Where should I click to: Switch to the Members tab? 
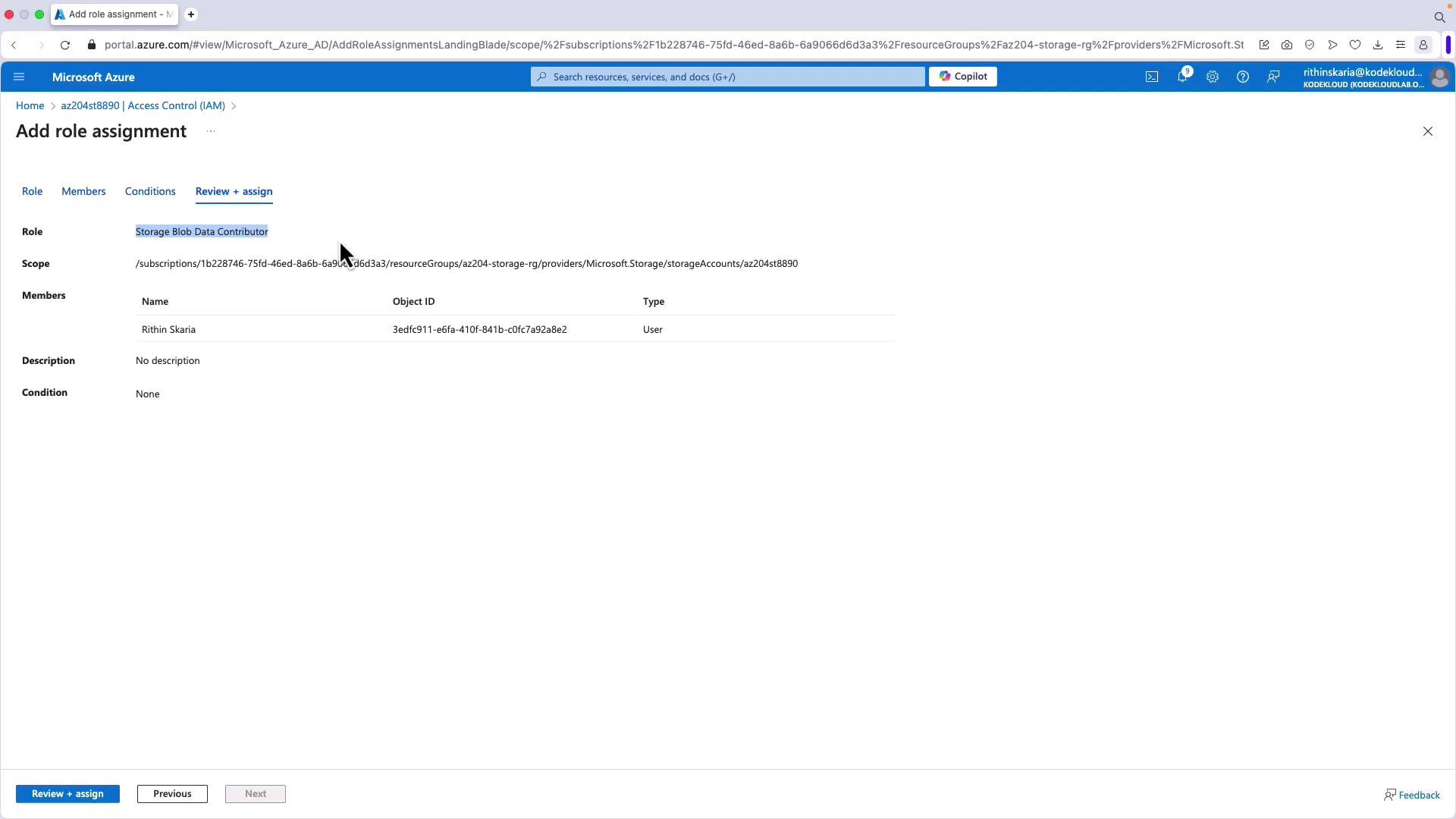[83, 191]
